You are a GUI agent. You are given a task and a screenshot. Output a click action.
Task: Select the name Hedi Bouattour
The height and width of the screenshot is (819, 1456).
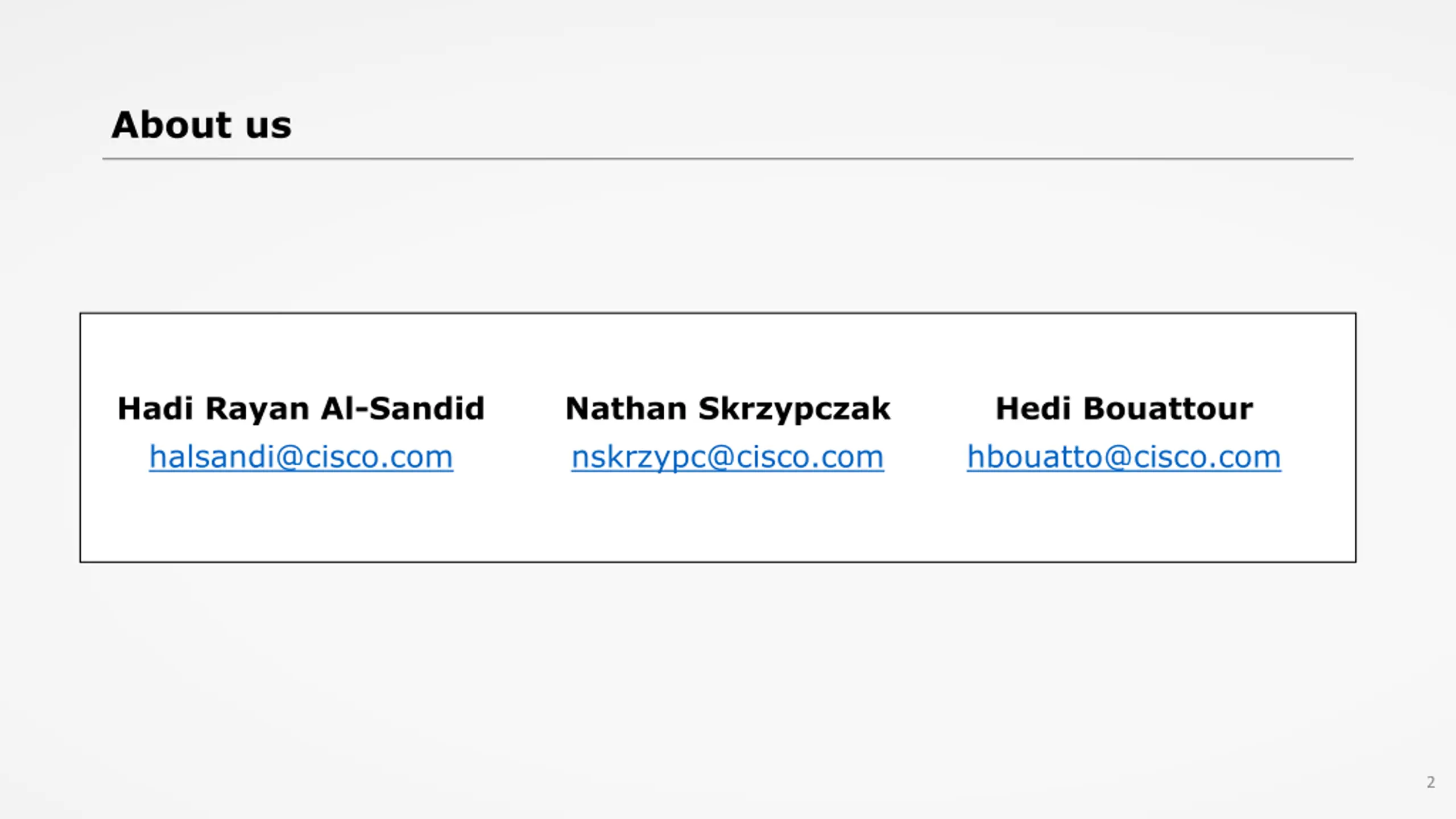click(1124, 409)
